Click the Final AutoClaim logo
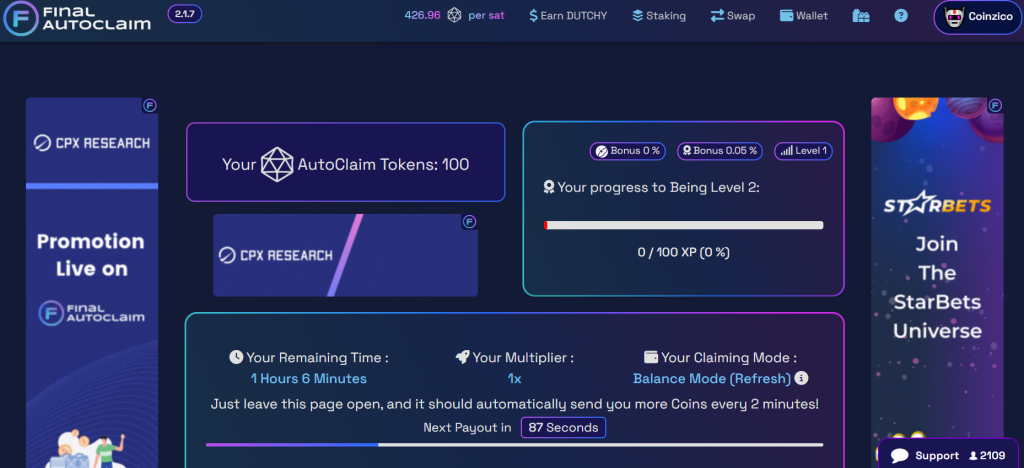Image resolution: width=1024 pixels, height=468 pixels. tap(78, 18)
